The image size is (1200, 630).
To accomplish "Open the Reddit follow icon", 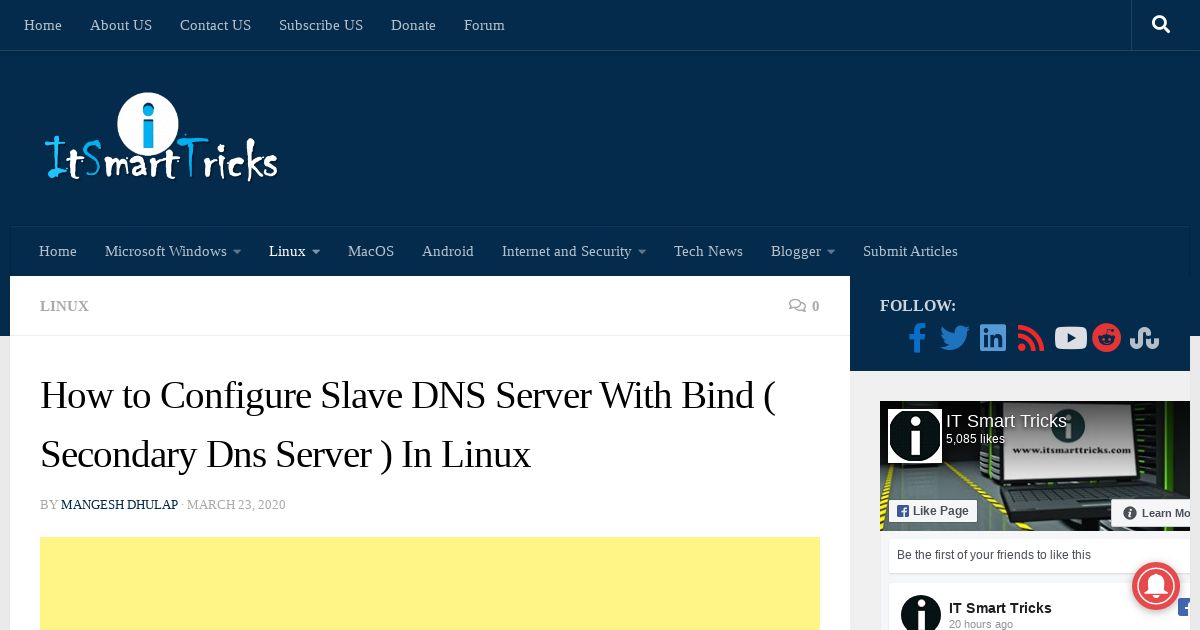I will (1107, 338).
